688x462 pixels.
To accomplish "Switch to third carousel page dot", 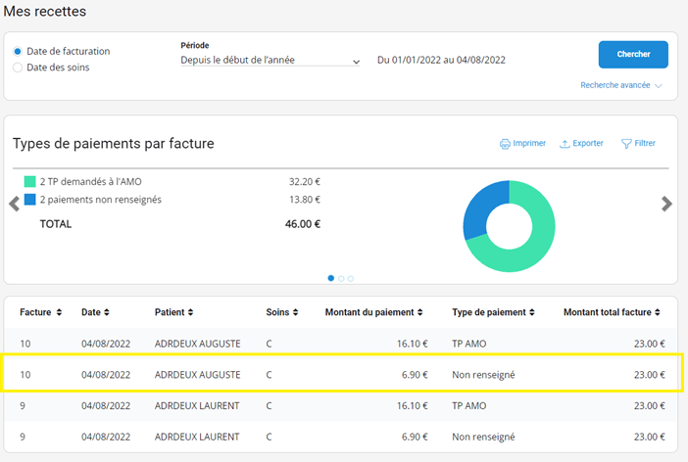I will [x=351, y=278].
